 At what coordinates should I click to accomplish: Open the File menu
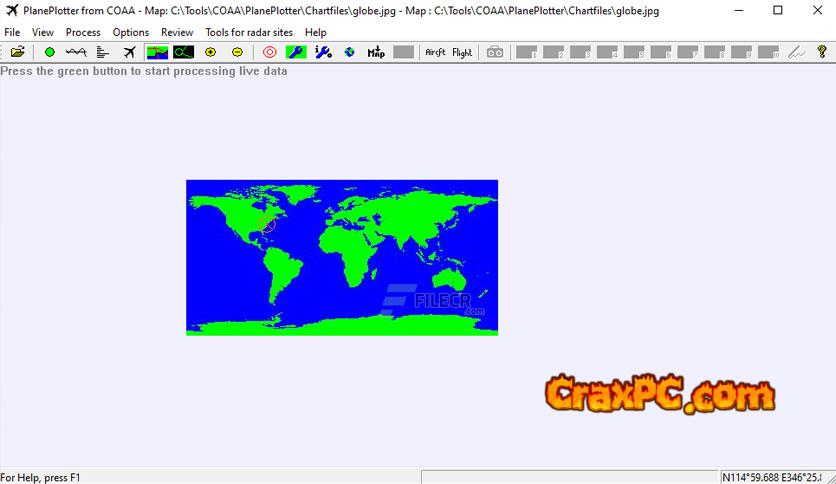click(12, 32)
